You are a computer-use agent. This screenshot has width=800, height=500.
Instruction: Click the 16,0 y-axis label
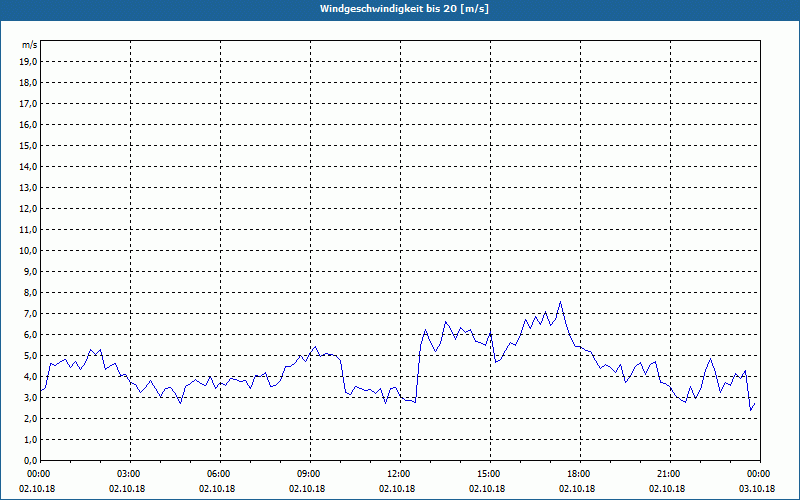click(28, 124)
